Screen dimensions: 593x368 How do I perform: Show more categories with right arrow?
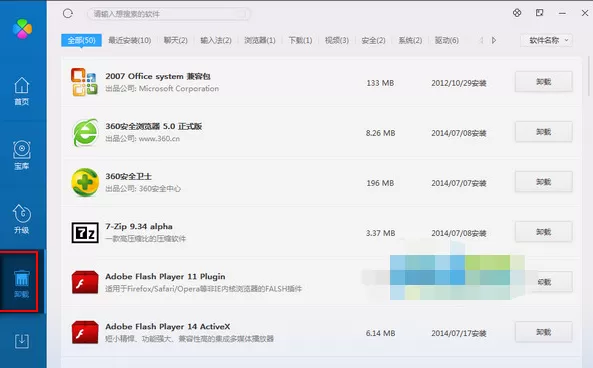click(x=494, y=40)
